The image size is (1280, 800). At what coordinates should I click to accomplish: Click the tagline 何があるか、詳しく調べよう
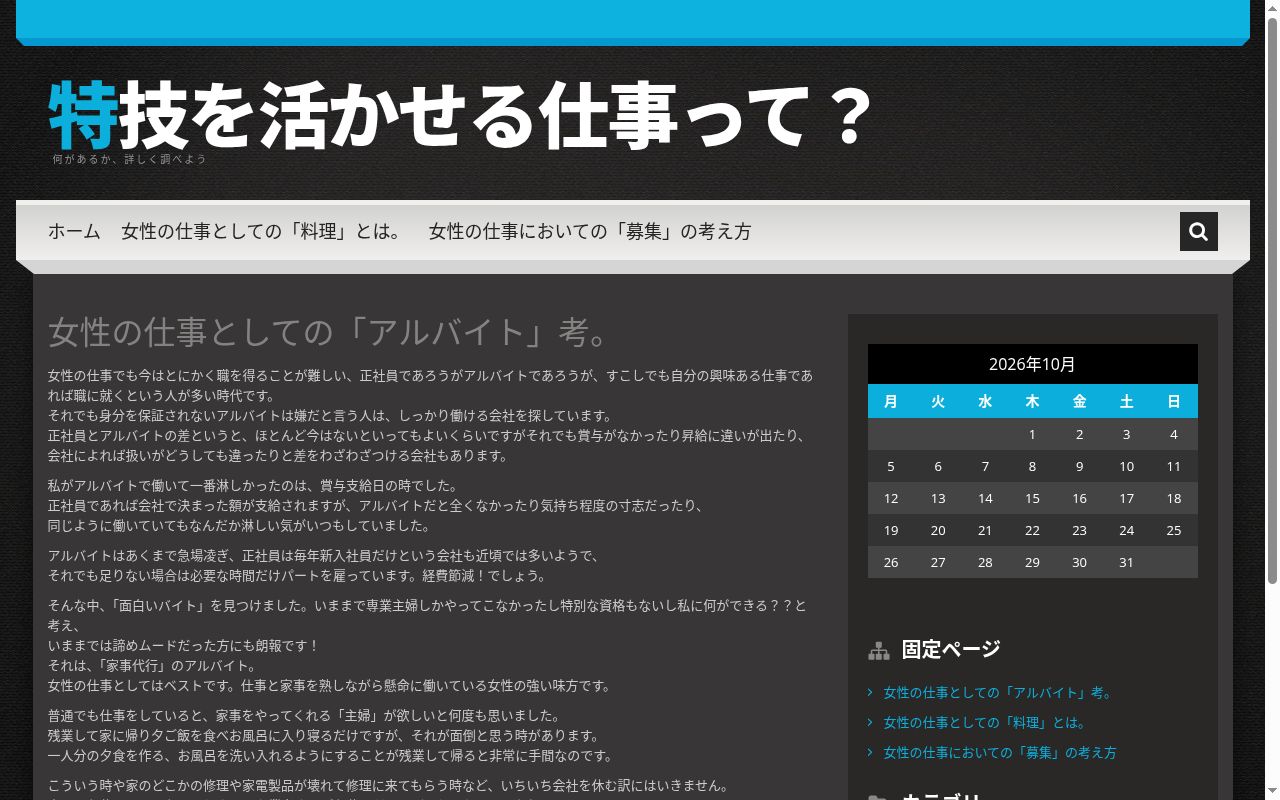coord(129,159)
